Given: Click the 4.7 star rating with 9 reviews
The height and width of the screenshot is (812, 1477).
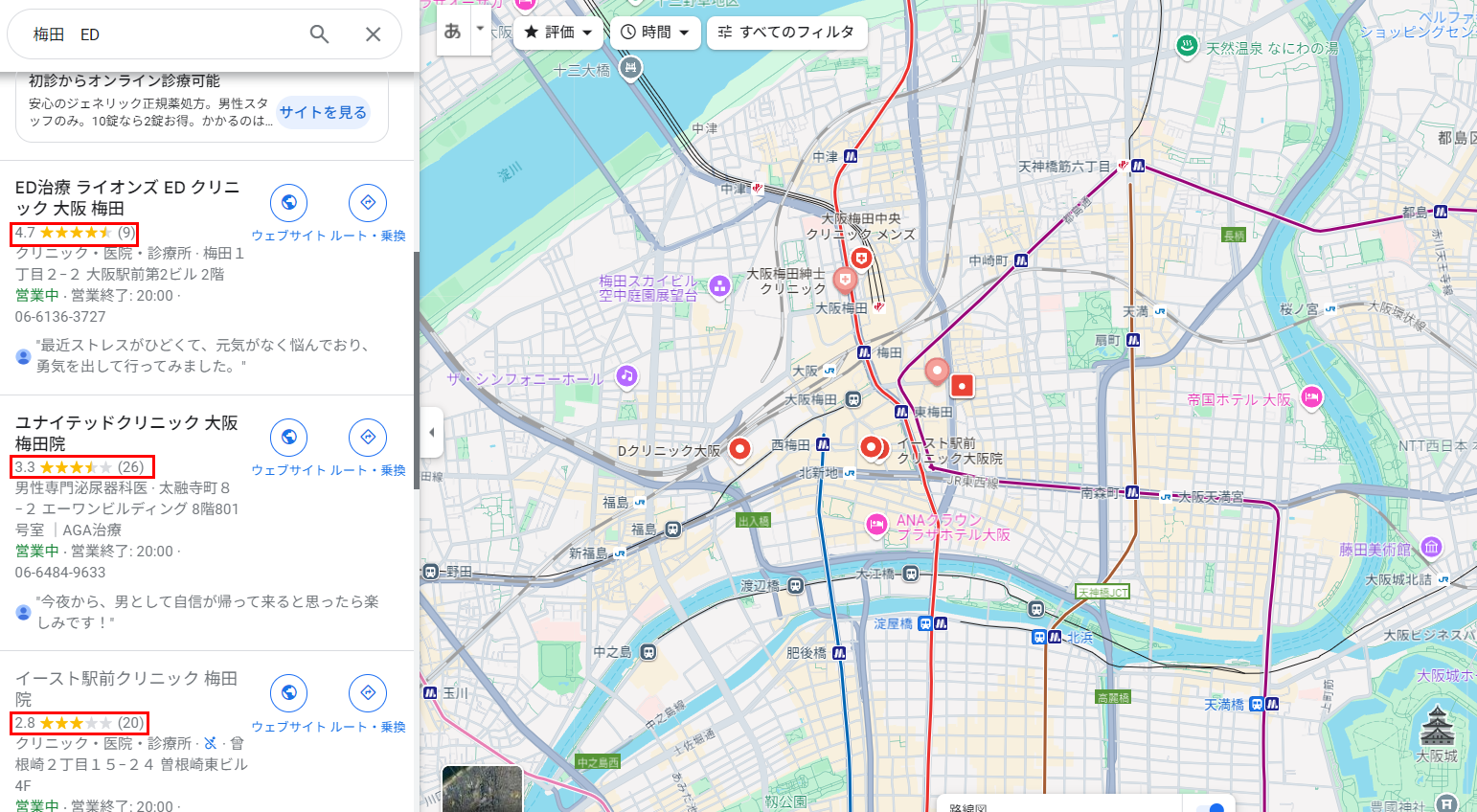Looking at the screenshot, I should tap(75, 233).
